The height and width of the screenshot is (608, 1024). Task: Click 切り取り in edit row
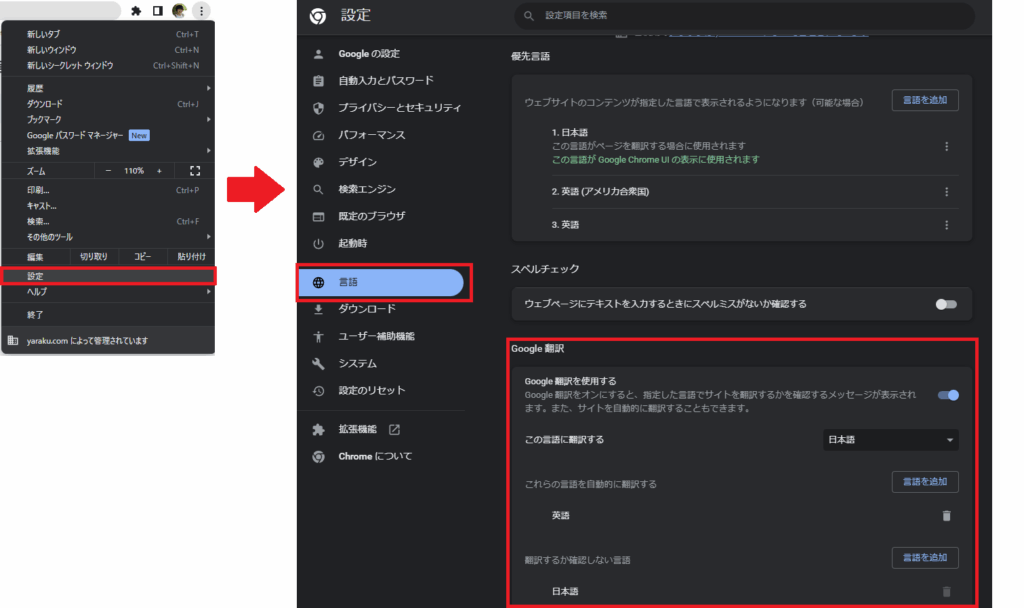tap(93, 257)
